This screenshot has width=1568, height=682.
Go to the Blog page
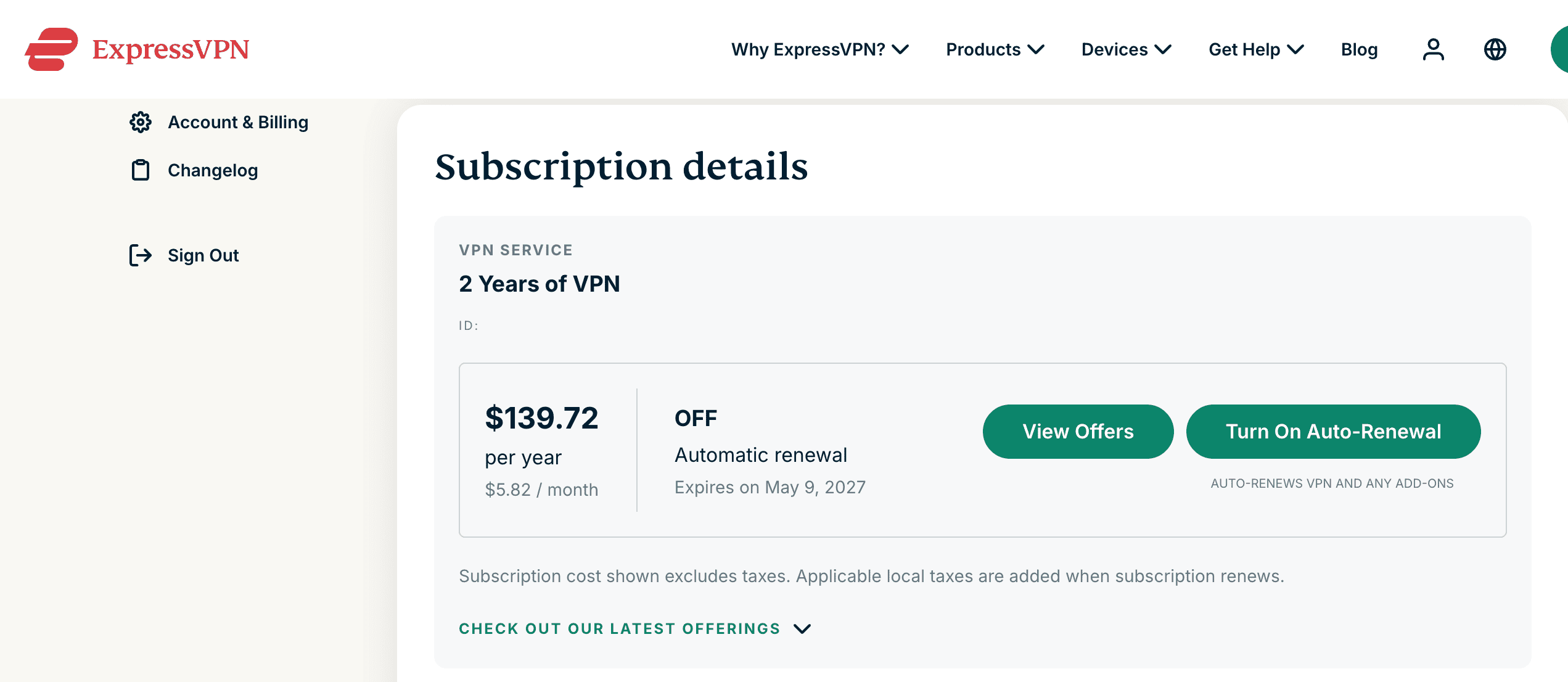[1359, 49]
